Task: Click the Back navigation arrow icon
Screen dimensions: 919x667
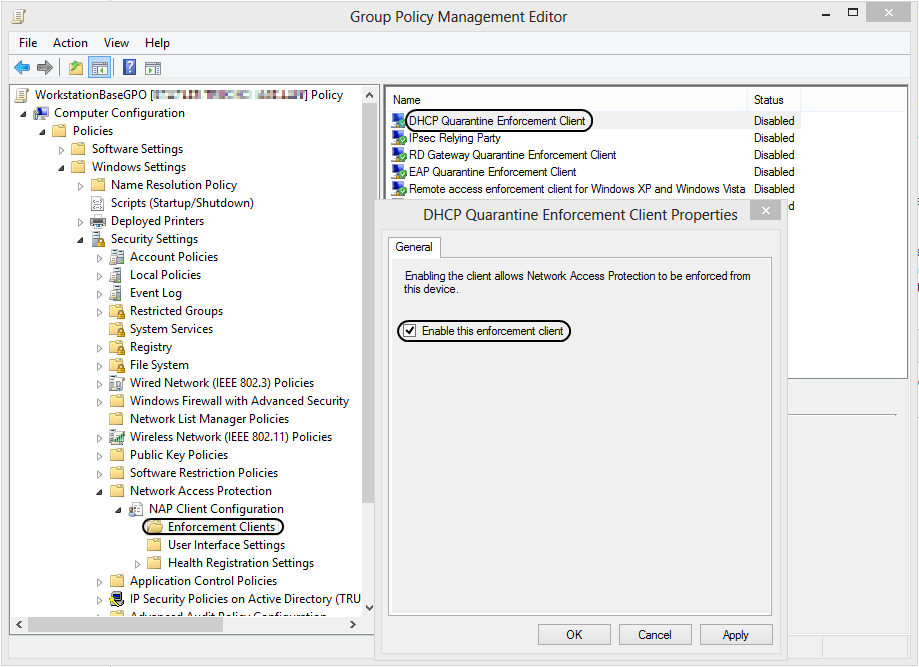Action: [x=22, y=67]
